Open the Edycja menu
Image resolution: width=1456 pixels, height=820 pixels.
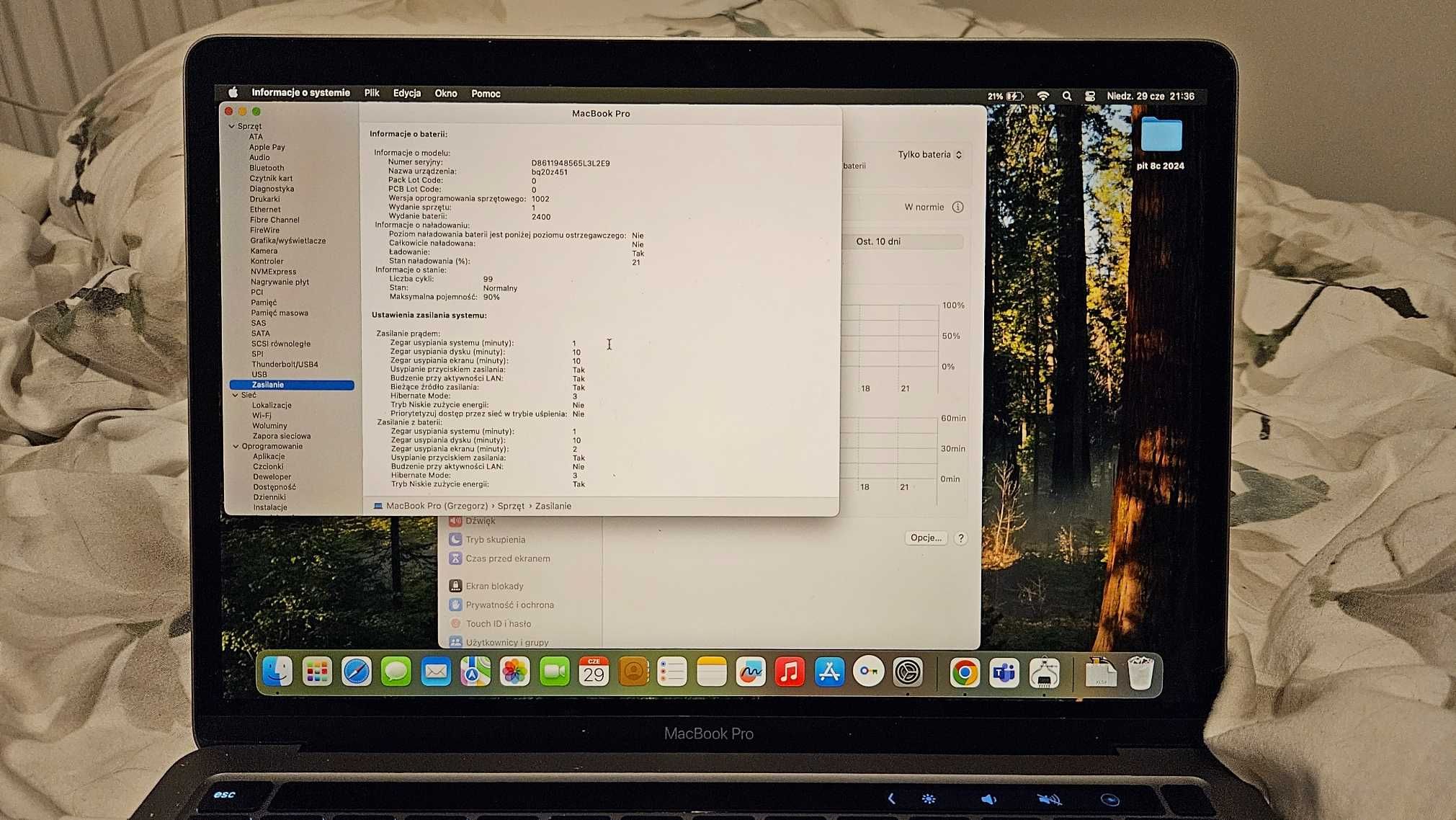point(407,93)
